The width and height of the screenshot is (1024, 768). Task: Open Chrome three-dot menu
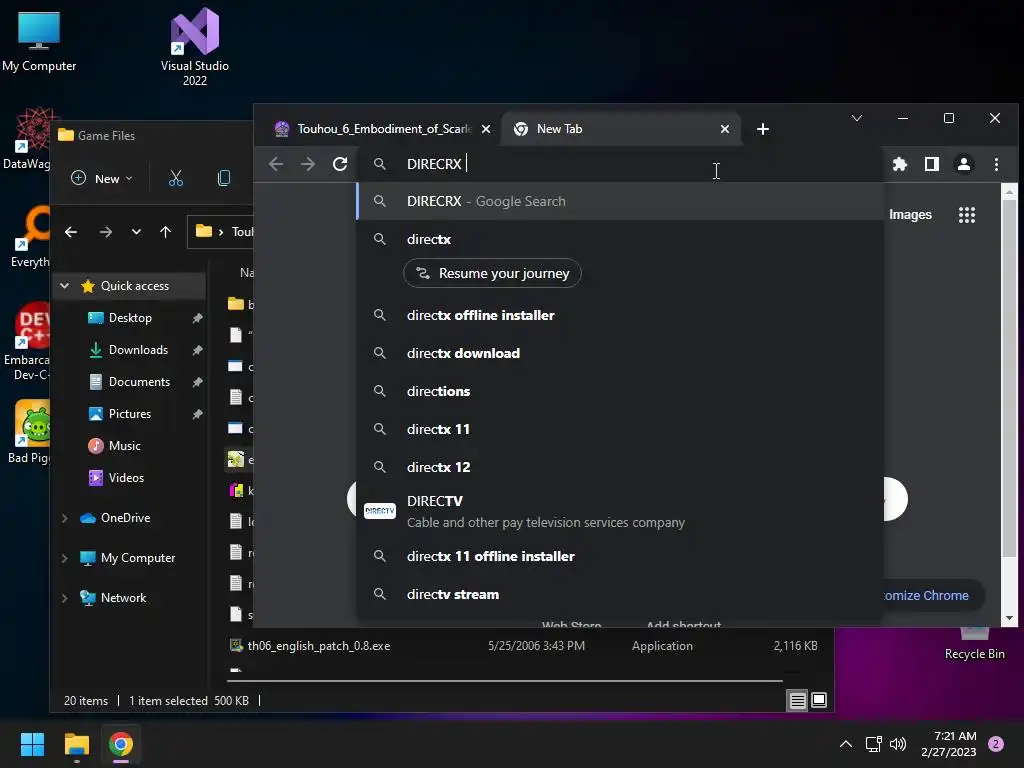[x=996, y=164]
